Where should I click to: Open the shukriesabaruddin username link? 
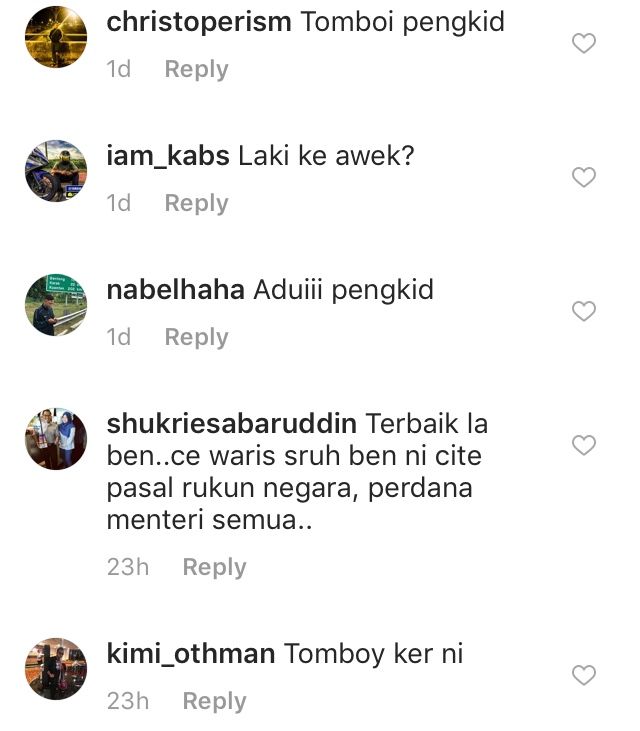coord(232,423)
